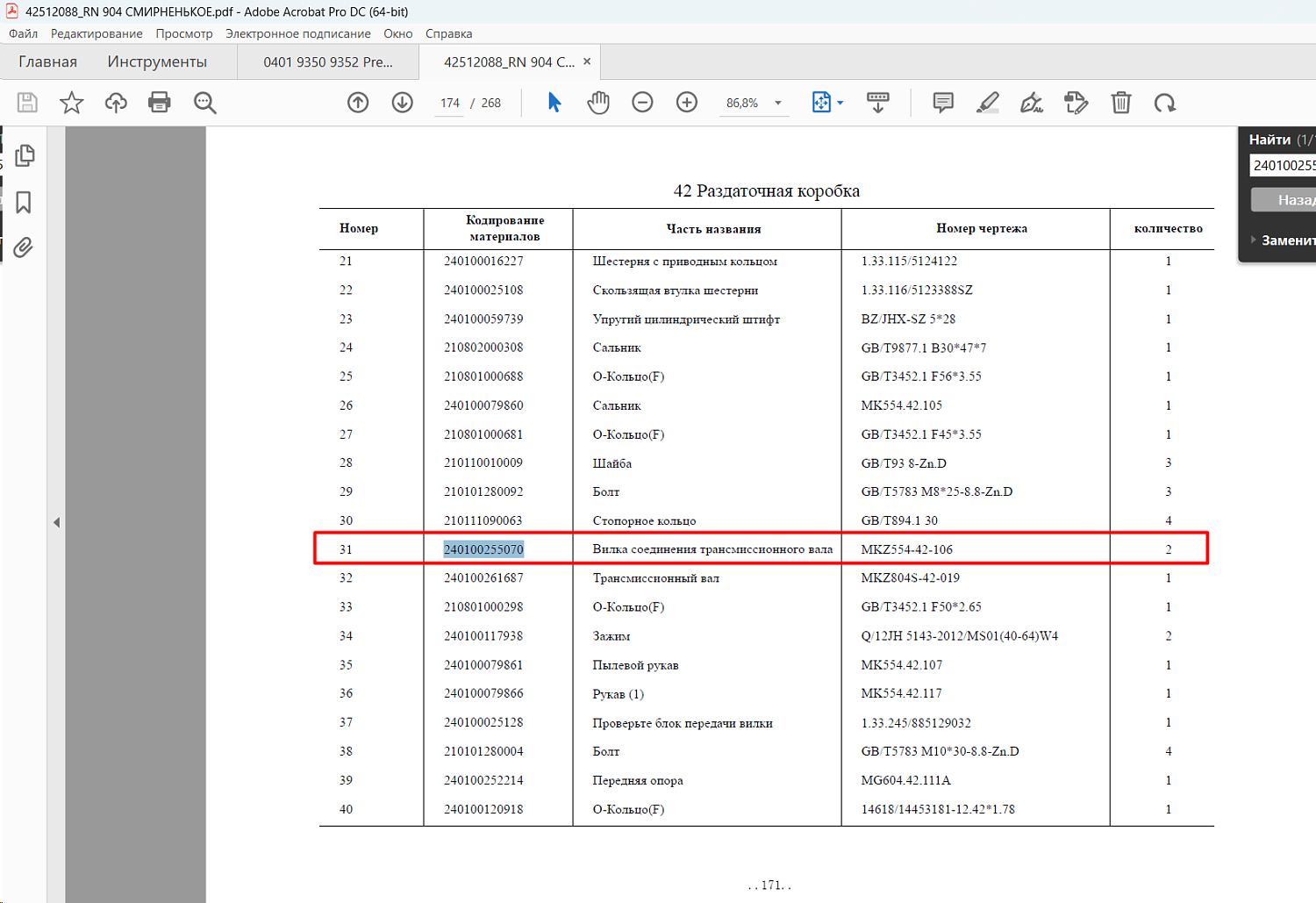Image resolution: width=1316 pixels, height=903 pixels.
Task: Switch to the Инструменты tab
Action: [x=157, y=61]
